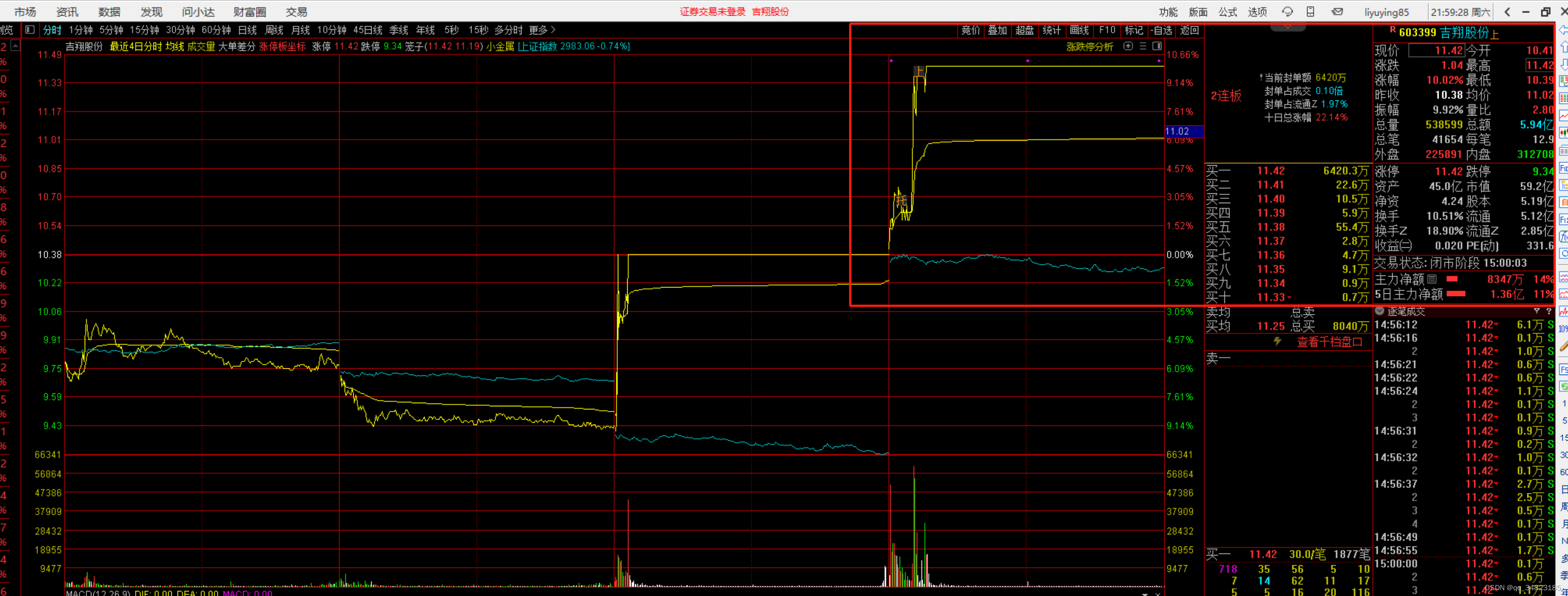Click the question mark help icon in 逐笔成交
This screenshot has height=596, width=1568.
(x=1548, y=311)
